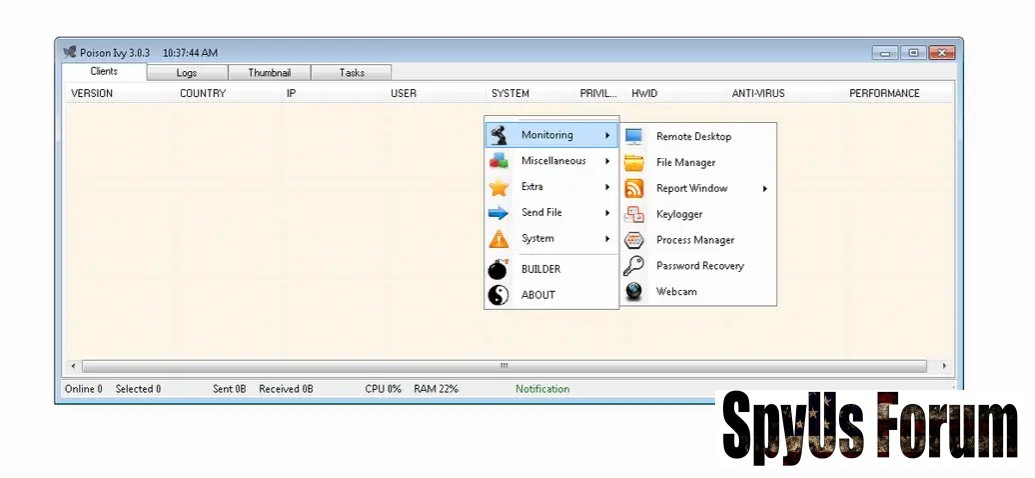Click the Keylogger icon in submenu
This screenshot has height=478, width=1035.
pyautogui.click(x=634, y=214)
